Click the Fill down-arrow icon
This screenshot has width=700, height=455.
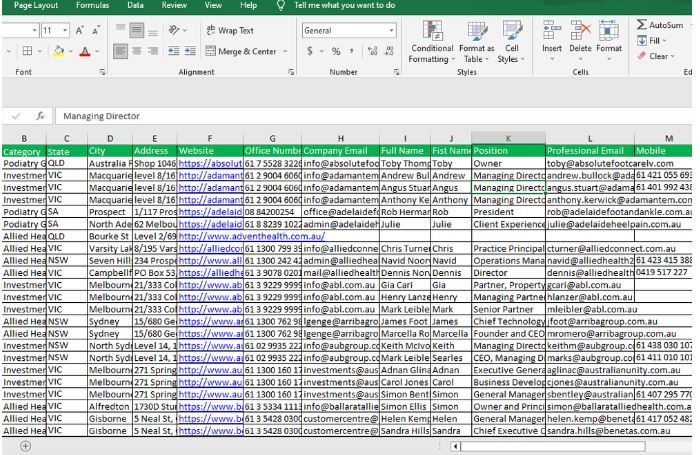pyautogui.click(x=642, y=41)
